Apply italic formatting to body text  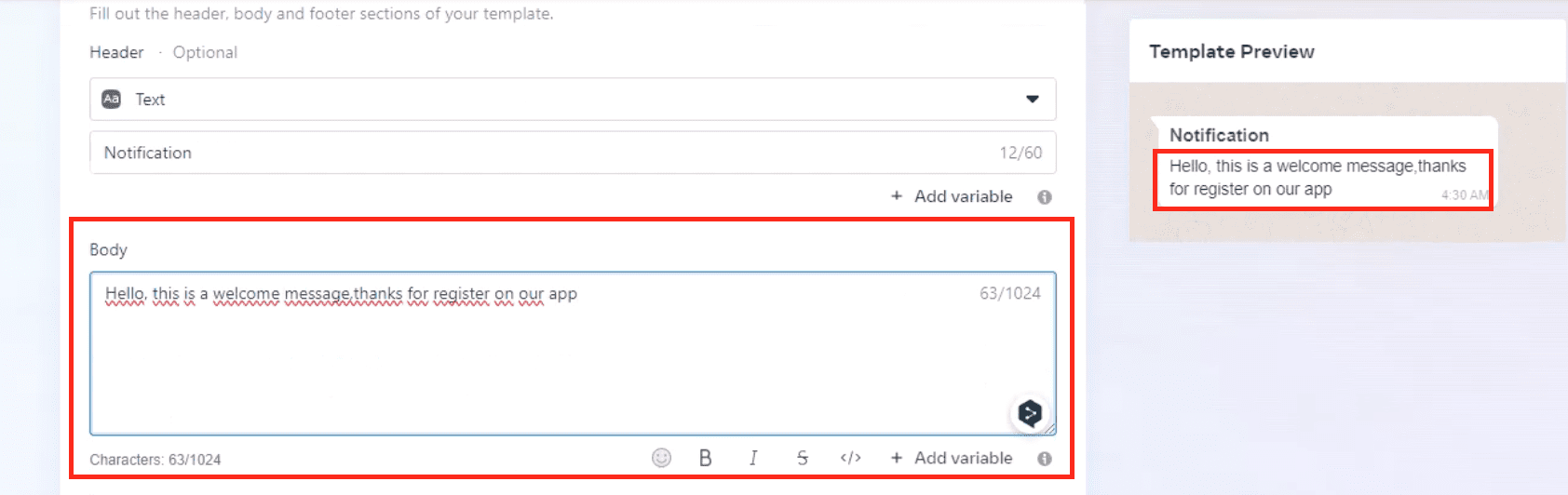click(x=753, y=458)
